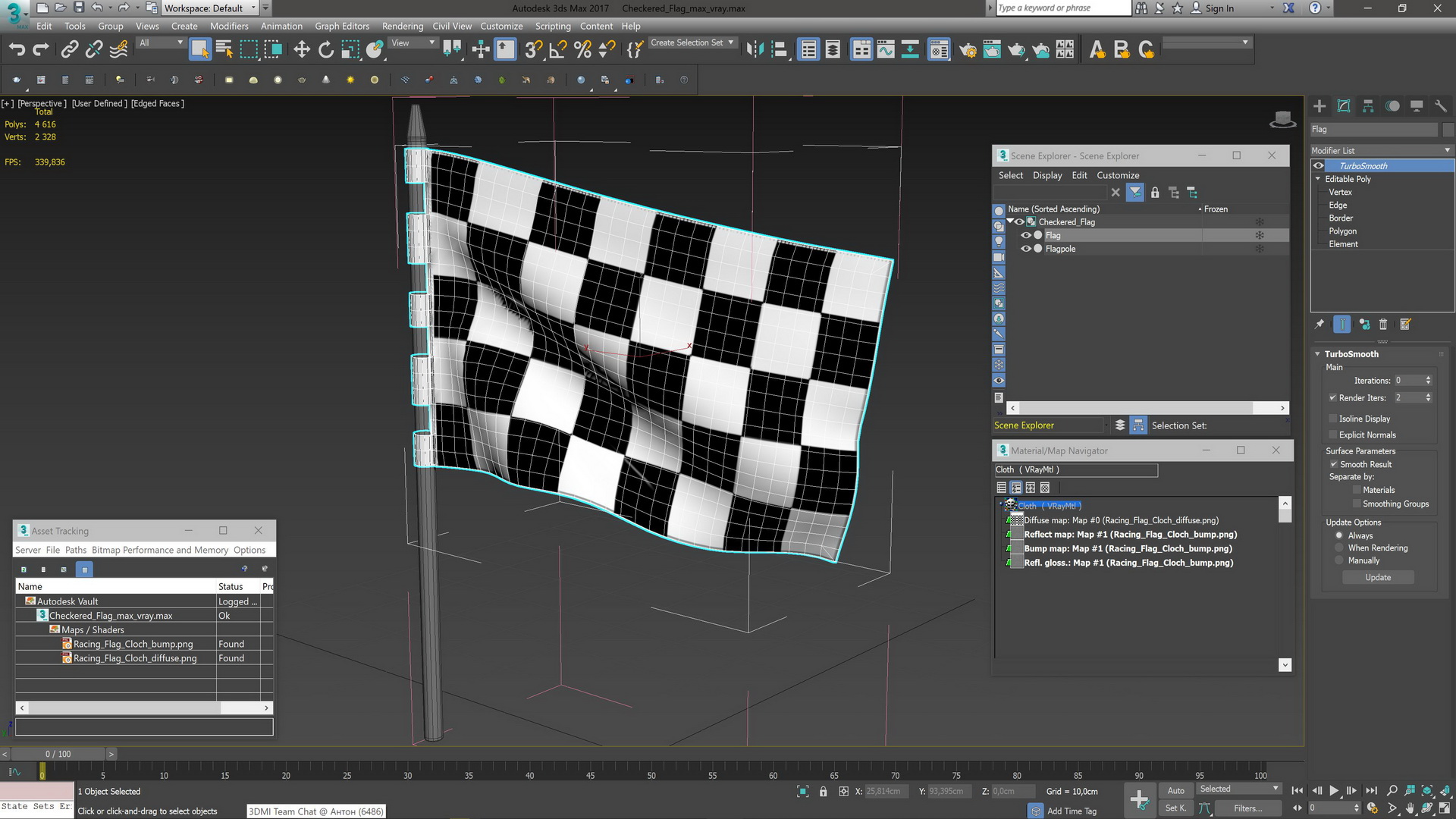Click the Auto key button
This screenshot has height=819, width=1456.
point(1175,790)
